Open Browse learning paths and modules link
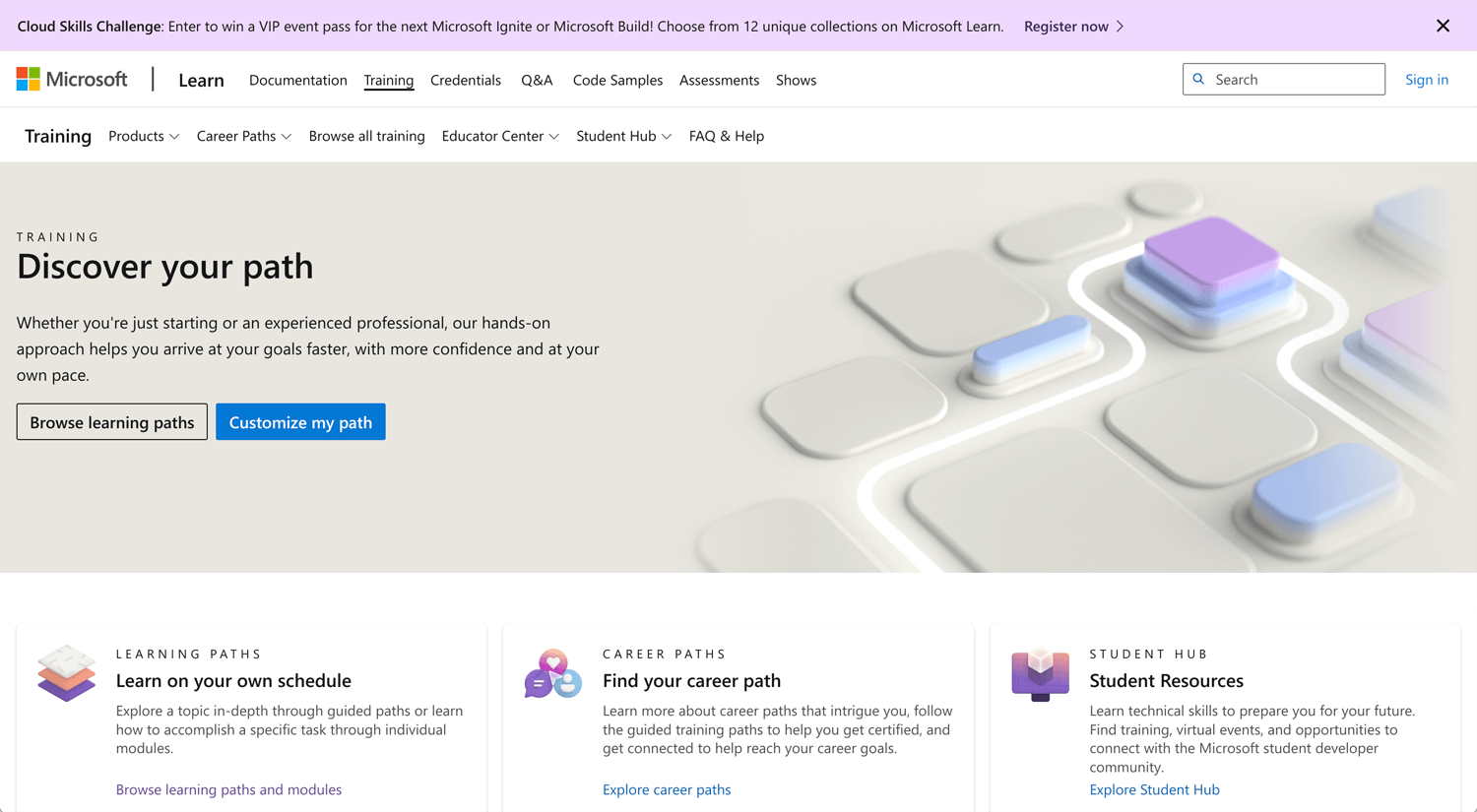Screen dimensions: 1477x812 click(x=228, y=789)
